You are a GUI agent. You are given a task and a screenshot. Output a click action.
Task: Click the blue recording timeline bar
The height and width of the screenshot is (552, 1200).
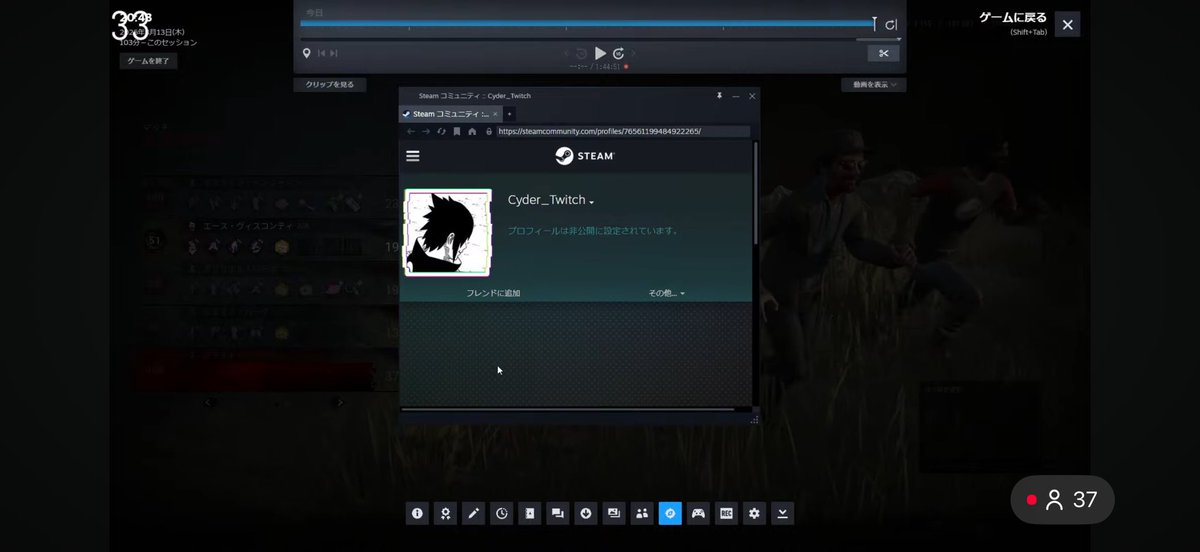(587, 23)
